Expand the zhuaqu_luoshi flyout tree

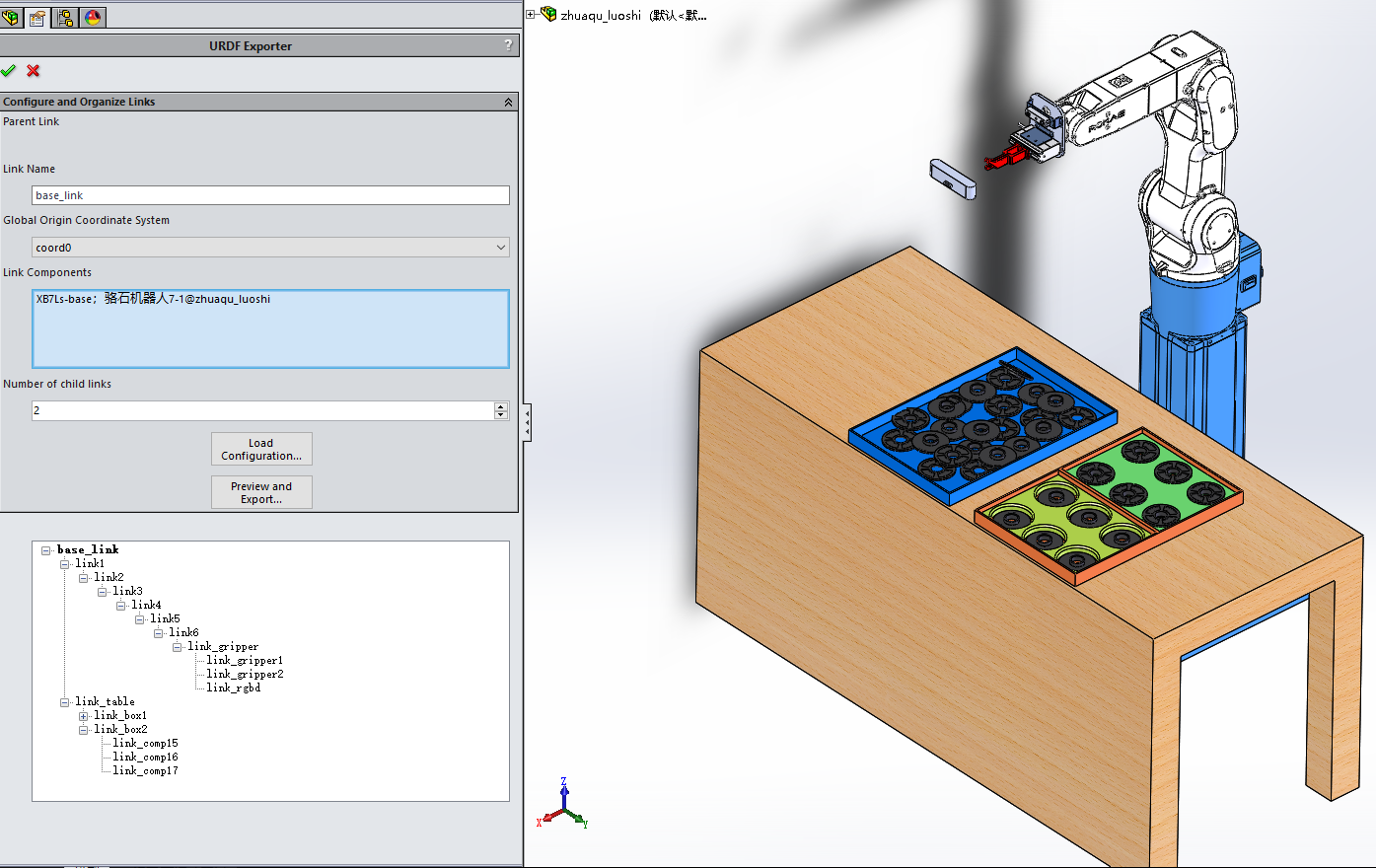(x=531, y=14)
